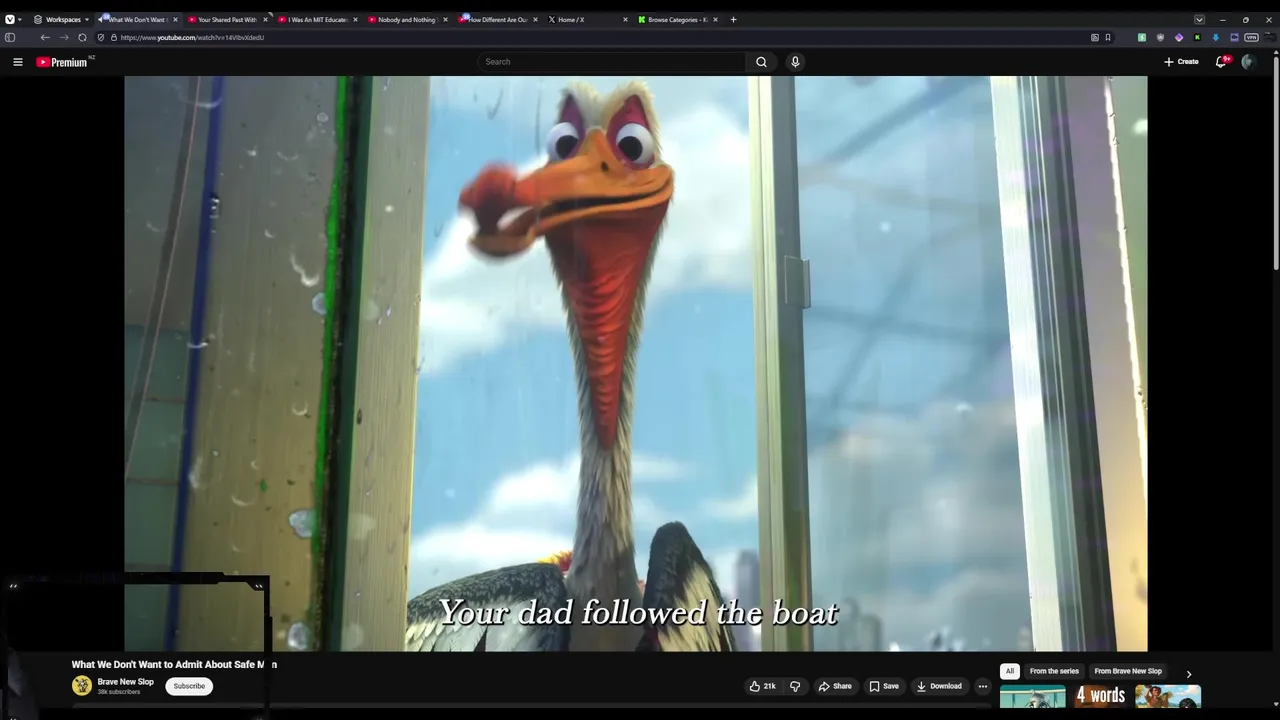Image resolution: width=1280 pixels, height=720 pixels.
Task: Open the purple square extension icon
Action: (x=1234, y=37)
